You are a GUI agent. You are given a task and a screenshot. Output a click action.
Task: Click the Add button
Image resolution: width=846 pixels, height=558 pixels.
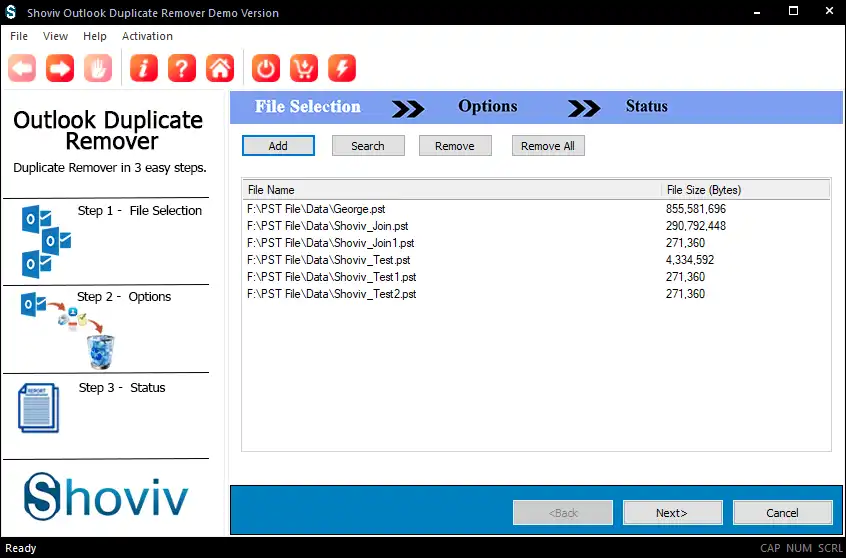pyautogui.click(x=278, y=146)
